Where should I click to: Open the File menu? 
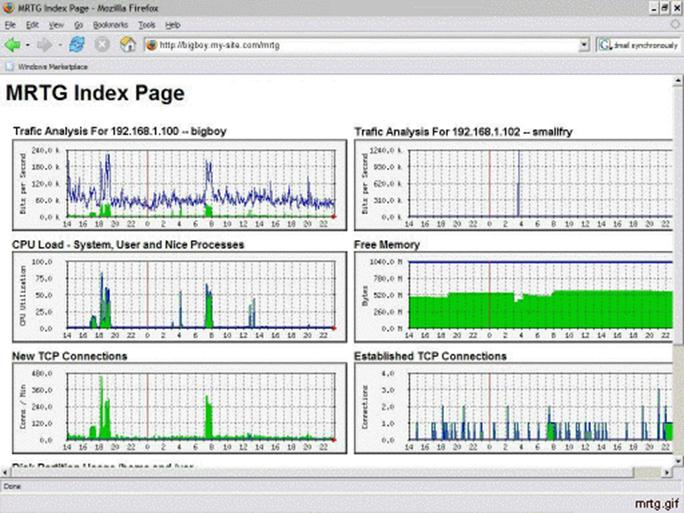tap(10, 25)
